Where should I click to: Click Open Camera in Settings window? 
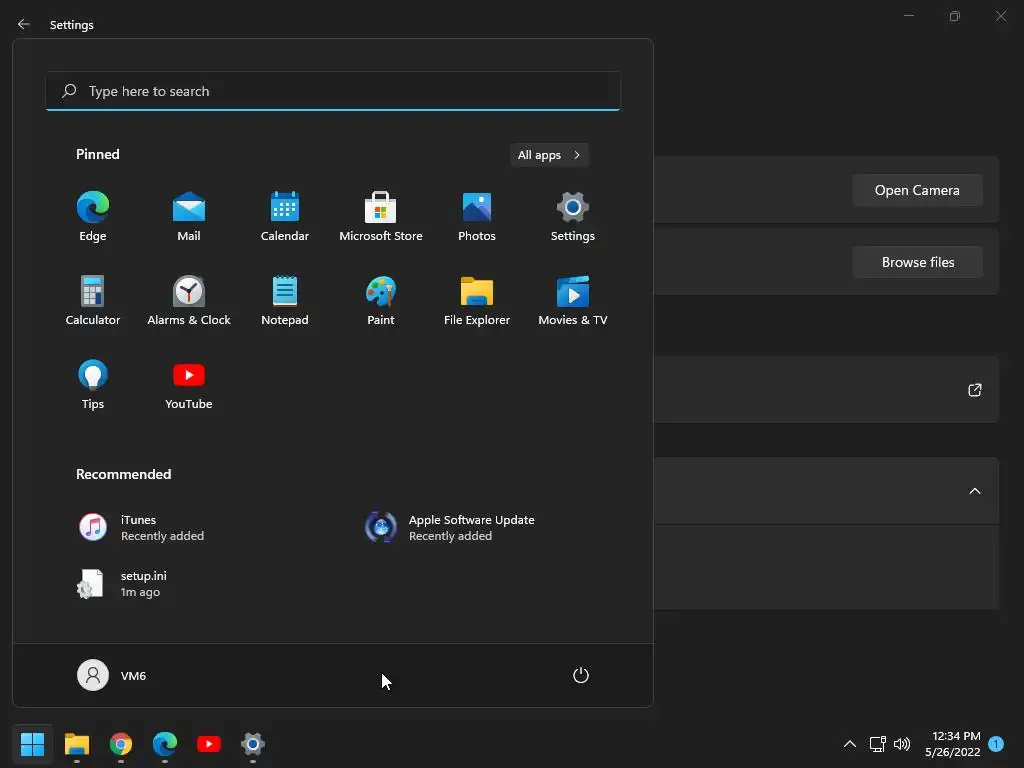click(x=917, y=190)
